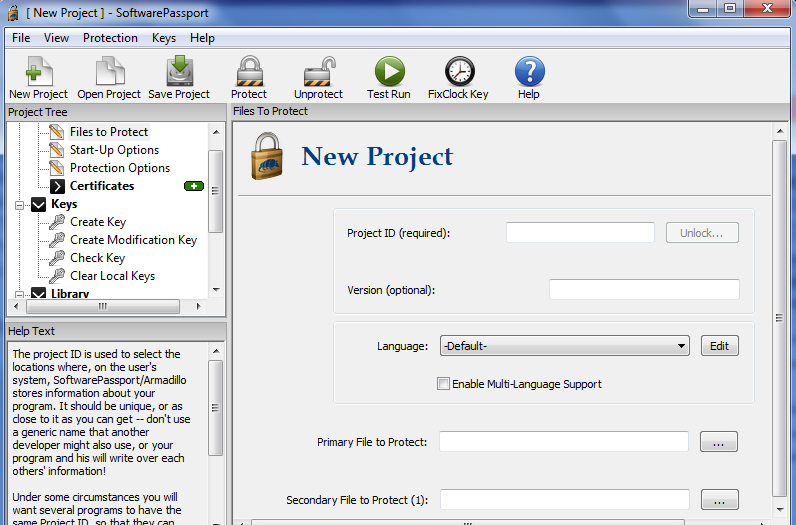
Task: Click the Project ID input field
Action: (580, 233)
